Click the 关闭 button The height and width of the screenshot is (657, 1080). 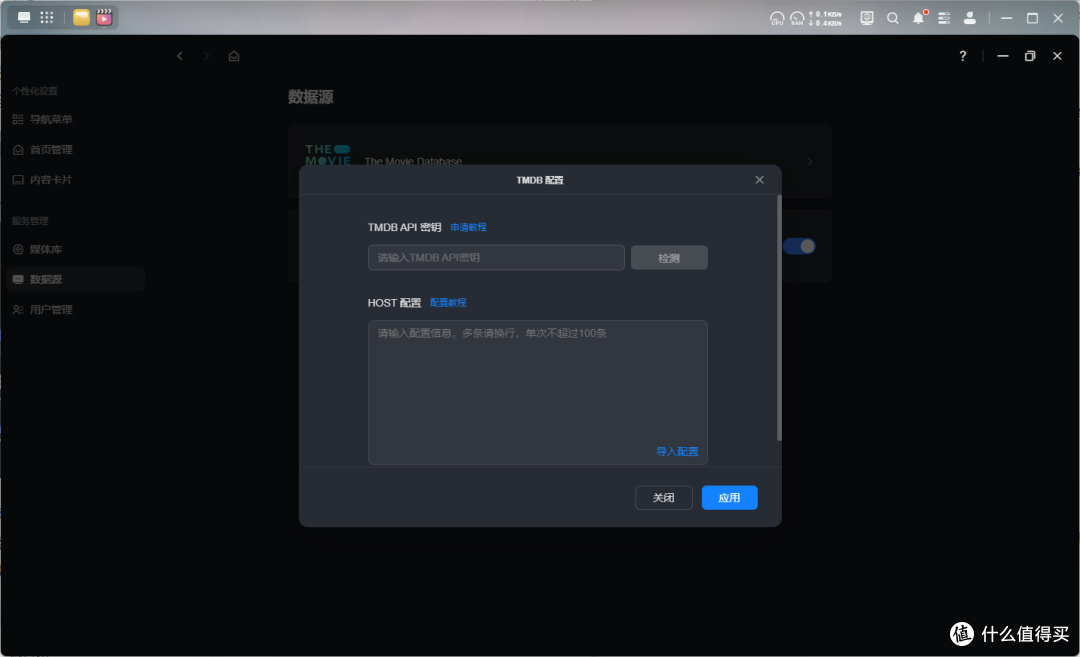tap(663, 498)
